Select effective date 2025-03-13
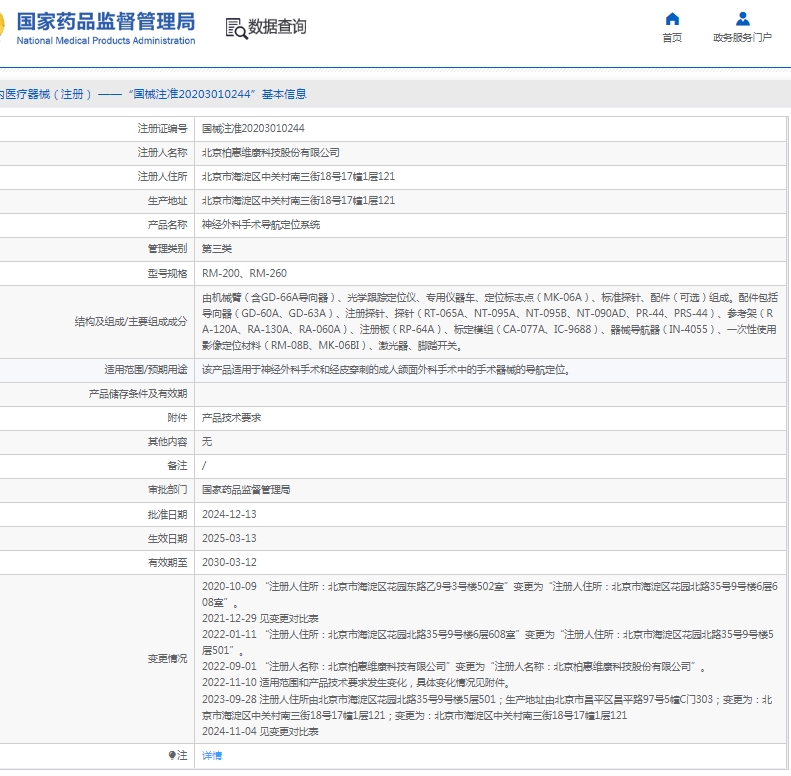The image size is (791, 776). pyautogui.click(x=229, y=538)
